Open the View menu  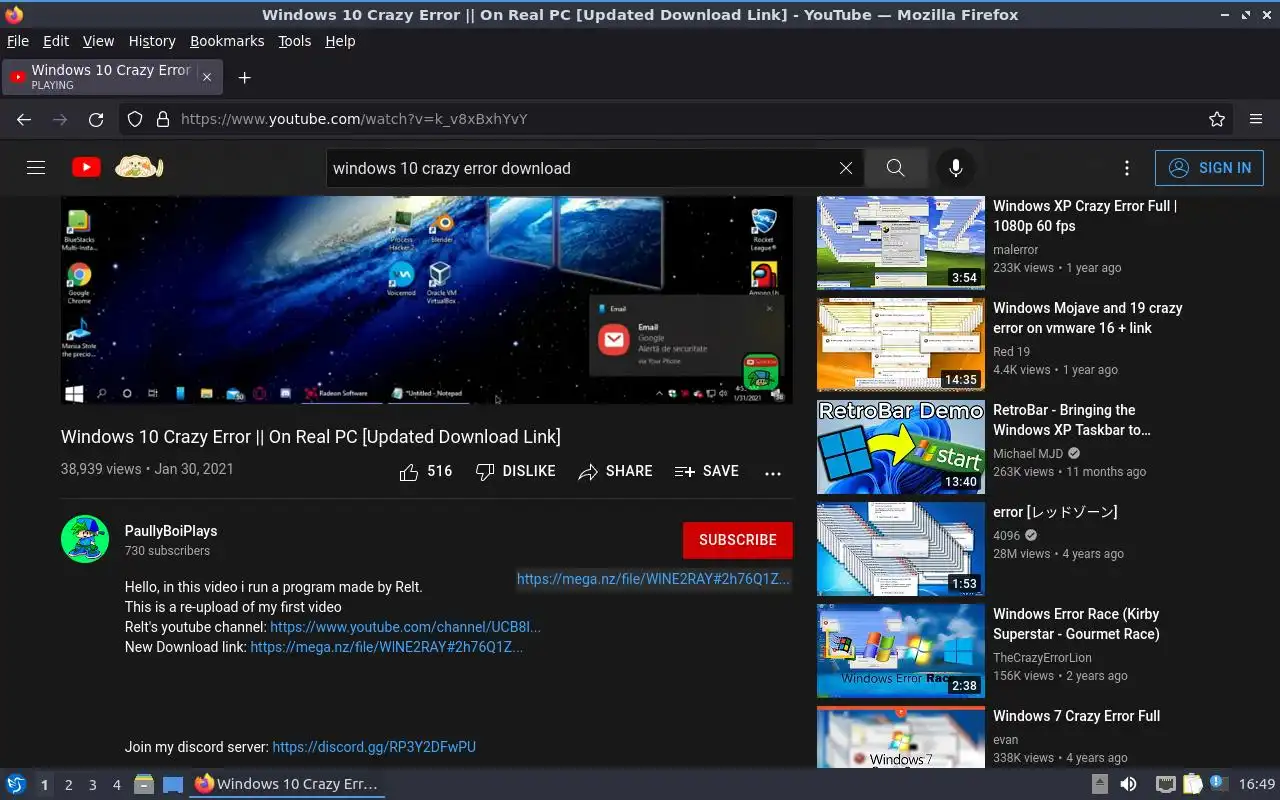pyautogui.click(x=98, y=41)
